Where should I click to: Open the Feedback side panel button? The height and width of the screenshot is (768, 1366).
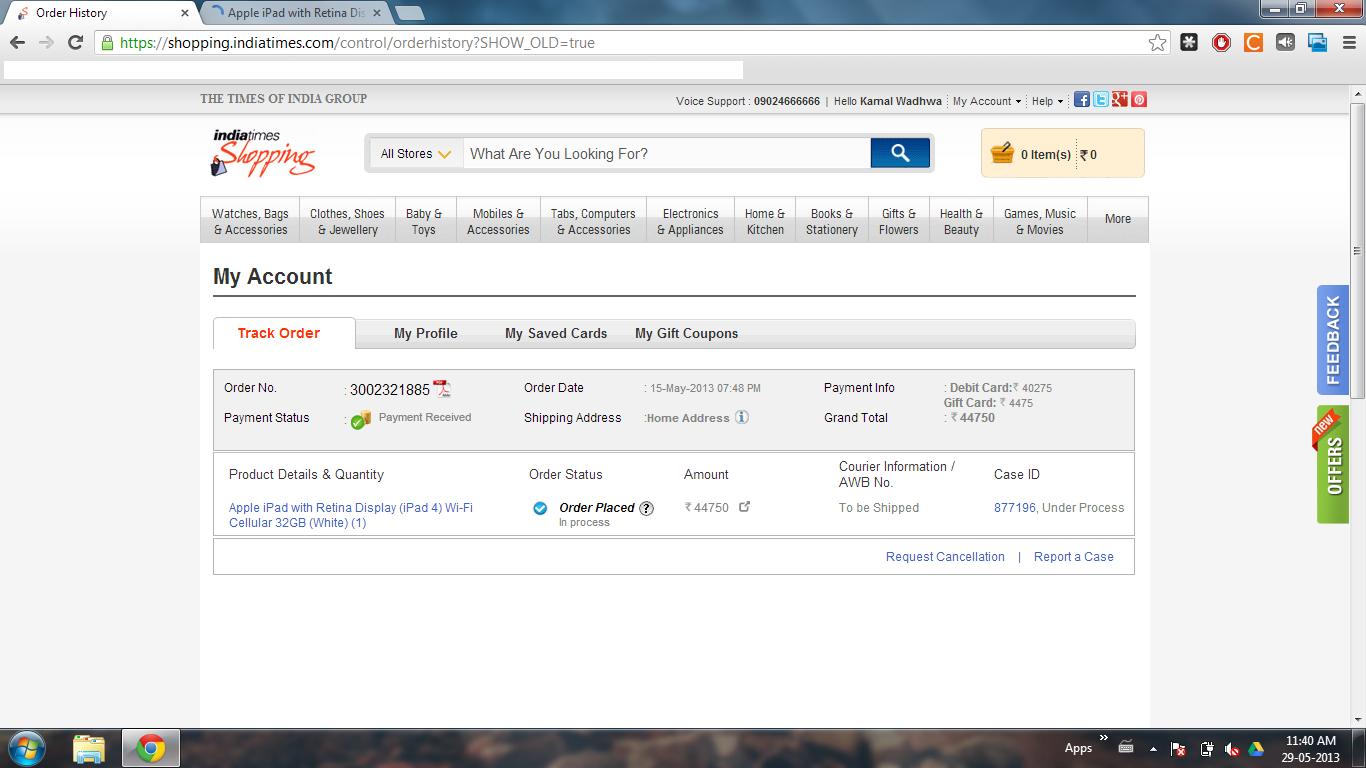(x=1332, y=340)
